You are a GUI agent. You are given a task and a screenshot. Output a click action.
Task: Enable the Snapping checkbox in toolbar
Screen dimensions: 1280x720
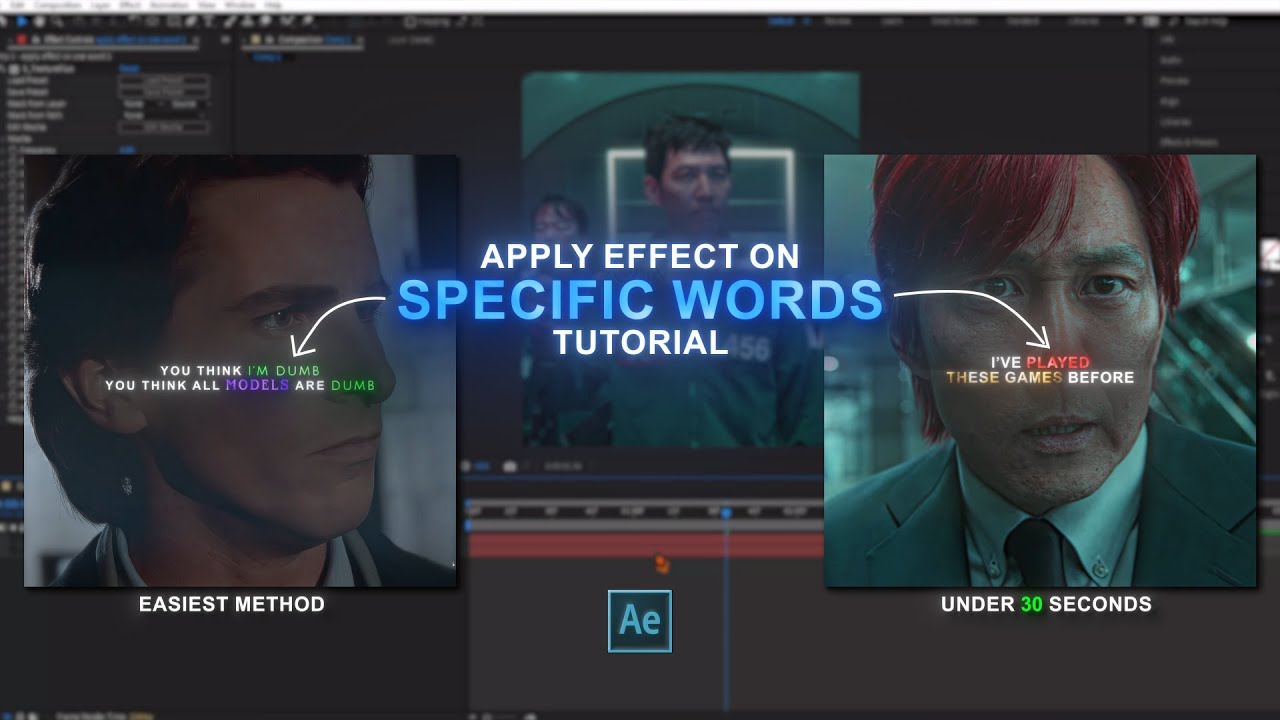point(411,21)
